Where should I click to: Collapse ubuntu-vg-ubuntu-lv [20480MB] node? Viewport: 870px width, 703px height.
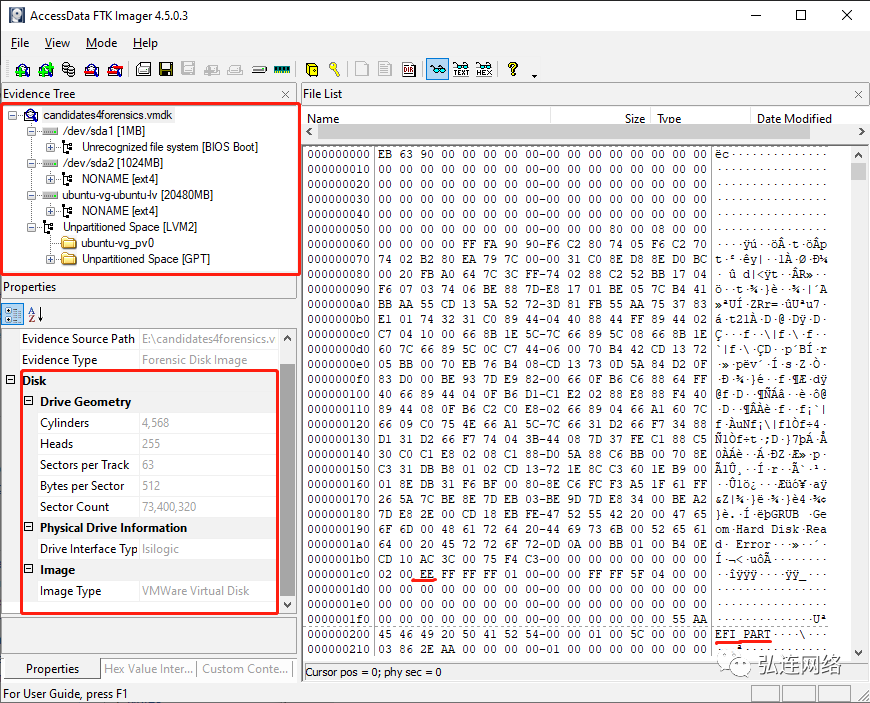pyautogui.click(x=32, y=195)
